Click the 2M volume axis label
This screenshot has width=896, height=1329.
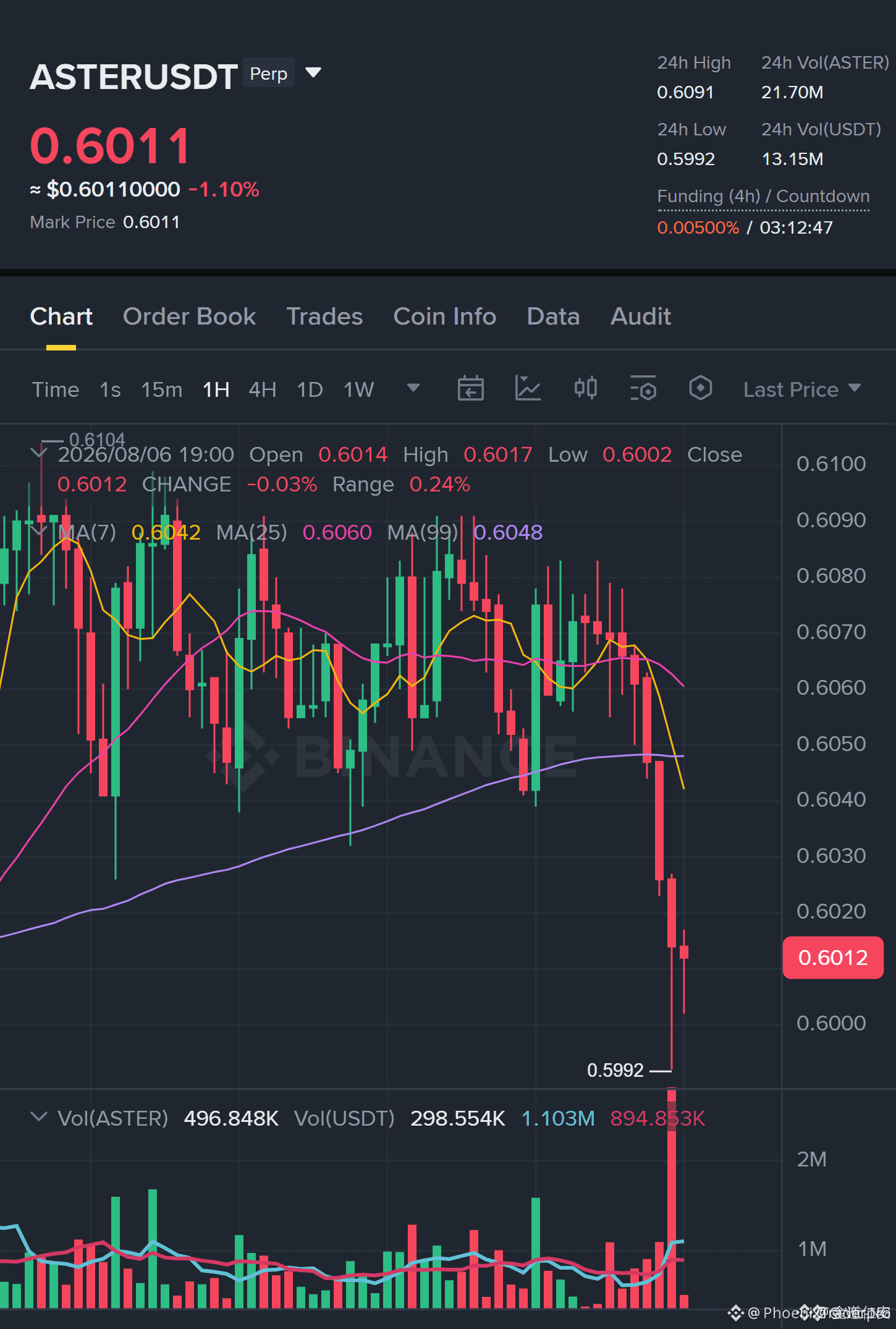pyautogui.click(x=811, y=1159)
